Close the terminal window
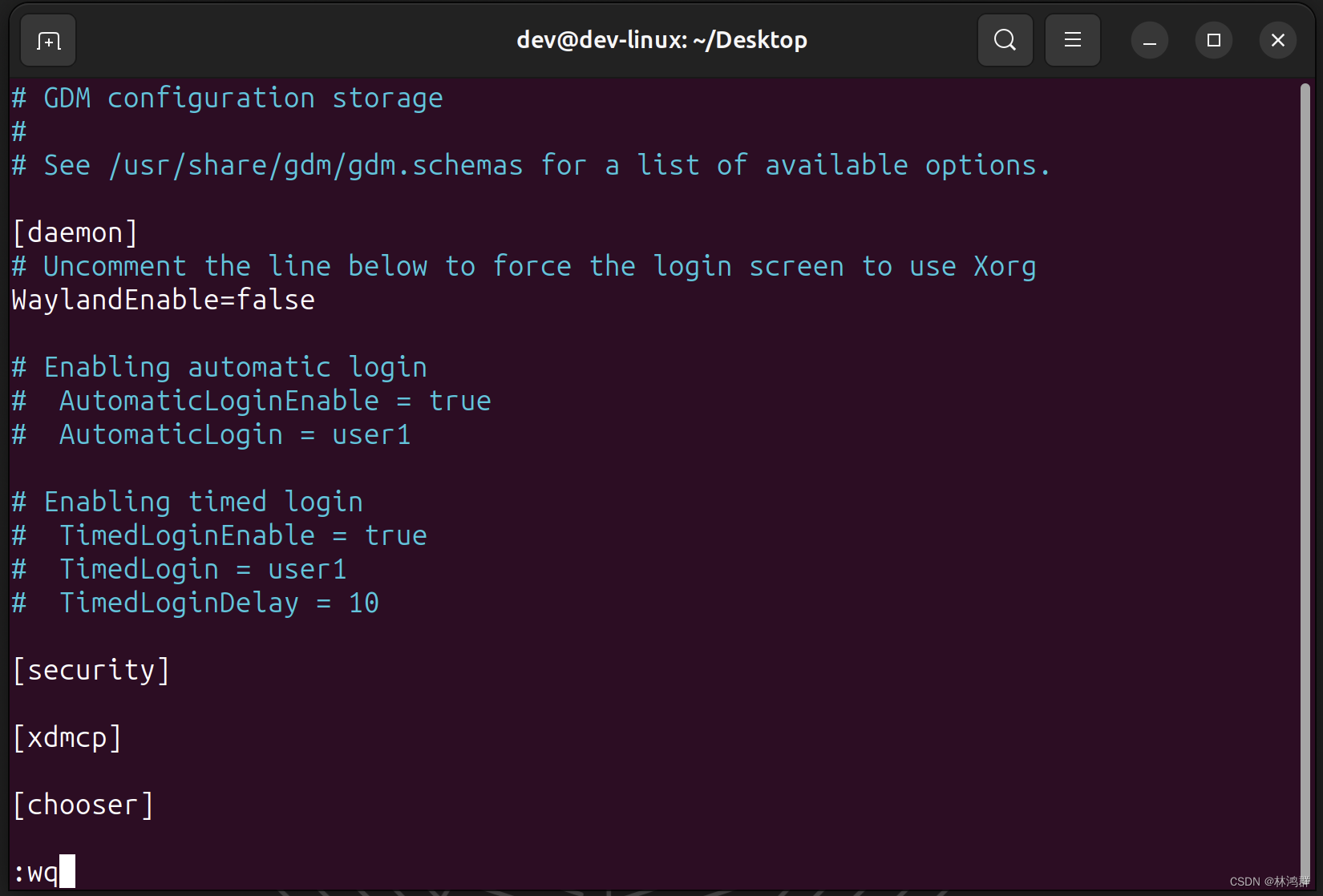This screenshot has width=1323, height=896. click(x=1277, y=40)
